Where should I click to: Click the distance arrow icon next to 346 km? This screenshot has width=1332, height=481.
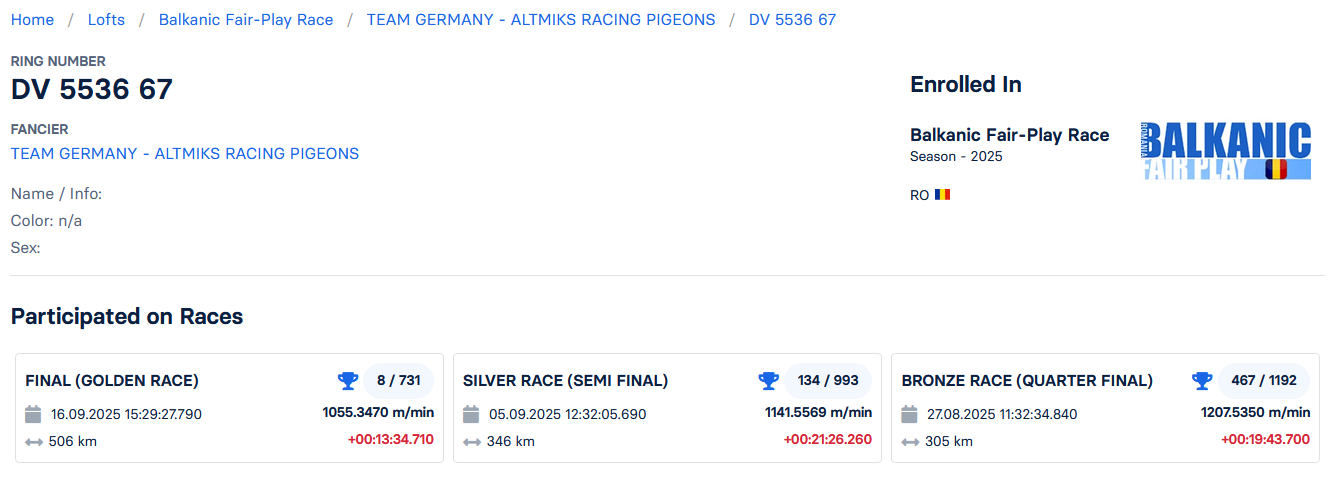(472, 441)
